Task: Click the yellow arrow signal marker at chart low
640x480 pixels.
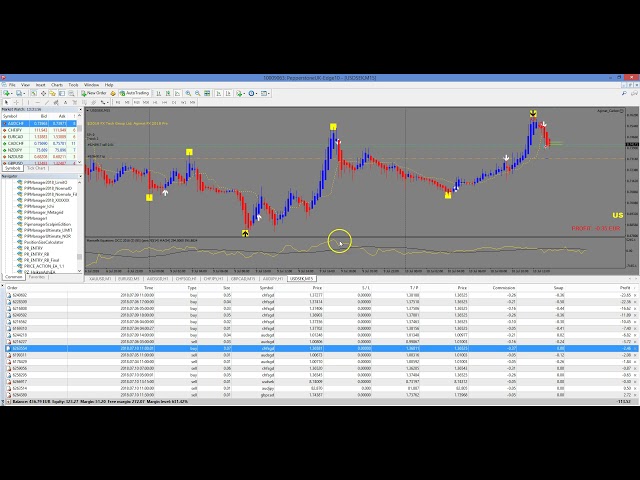Action: pos(246,233)
